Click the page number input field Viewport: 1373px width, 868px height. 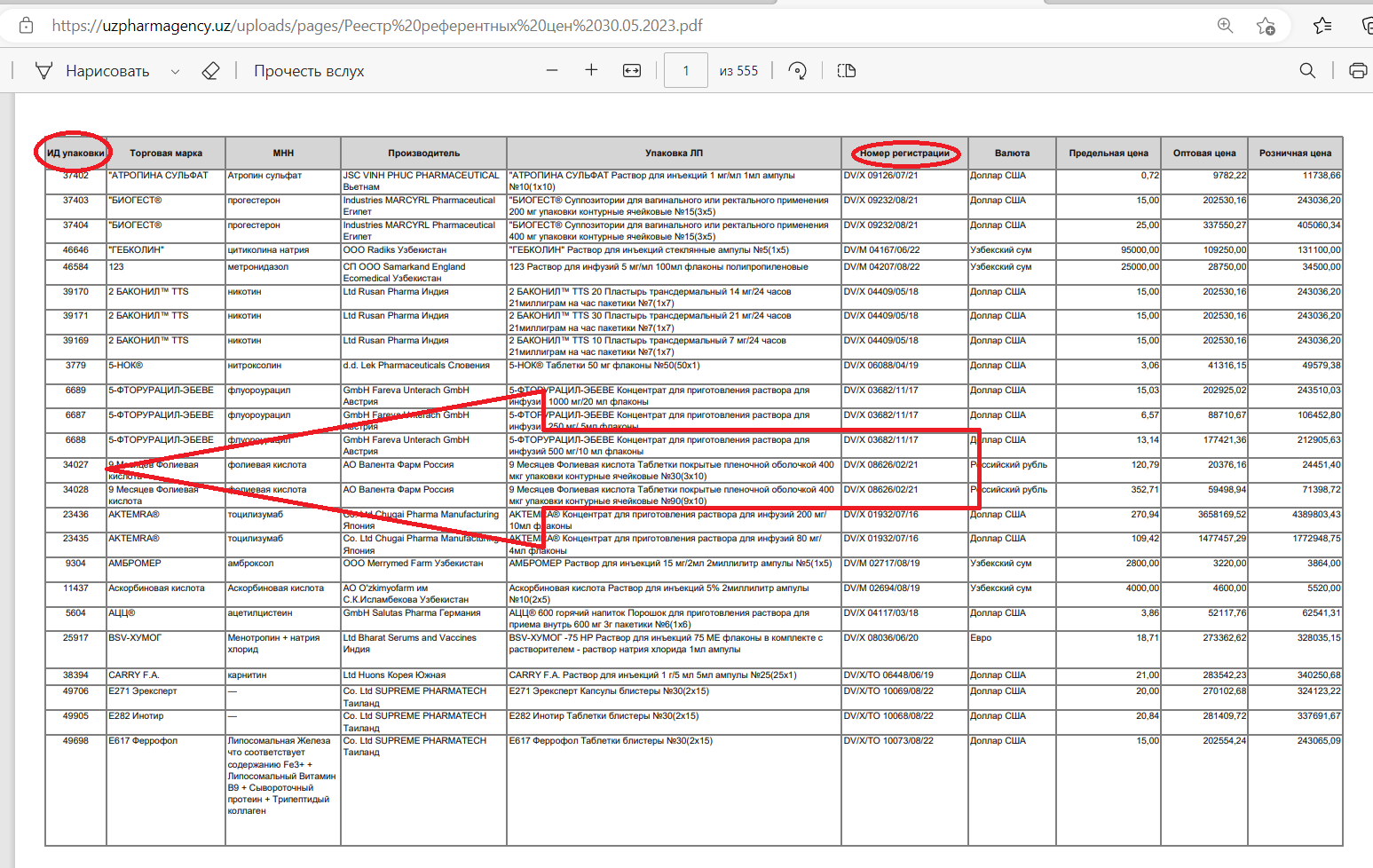point(686,70)
